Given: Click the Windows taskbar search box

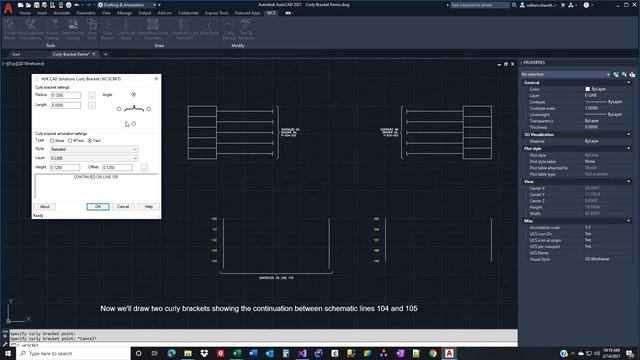Looking at the screenshot, I should click(73, 353).
